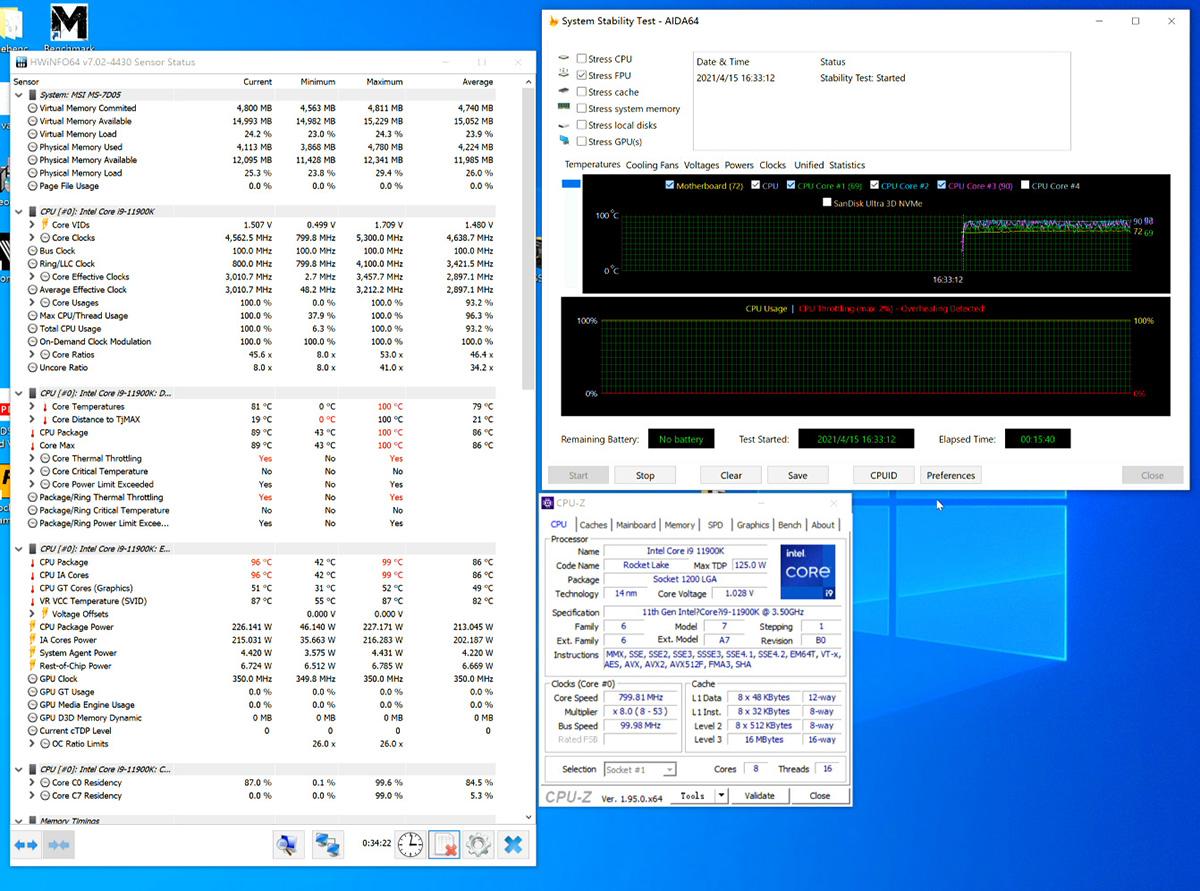Image resolution: width=1200 pixels, height=891 pixels.
Task: Open HWiNFO64 settings gear icon
Action: pos(478,845)
